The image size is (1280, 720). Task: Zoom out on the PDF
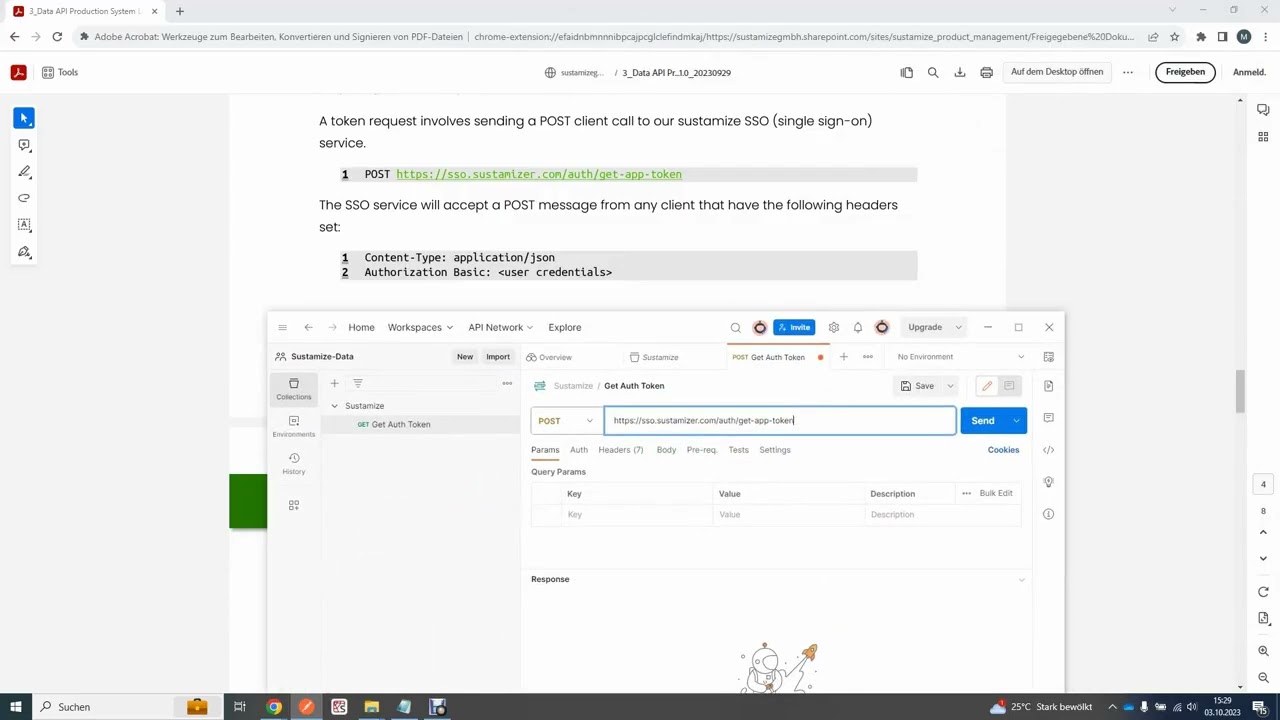(x=1263, y=677)
